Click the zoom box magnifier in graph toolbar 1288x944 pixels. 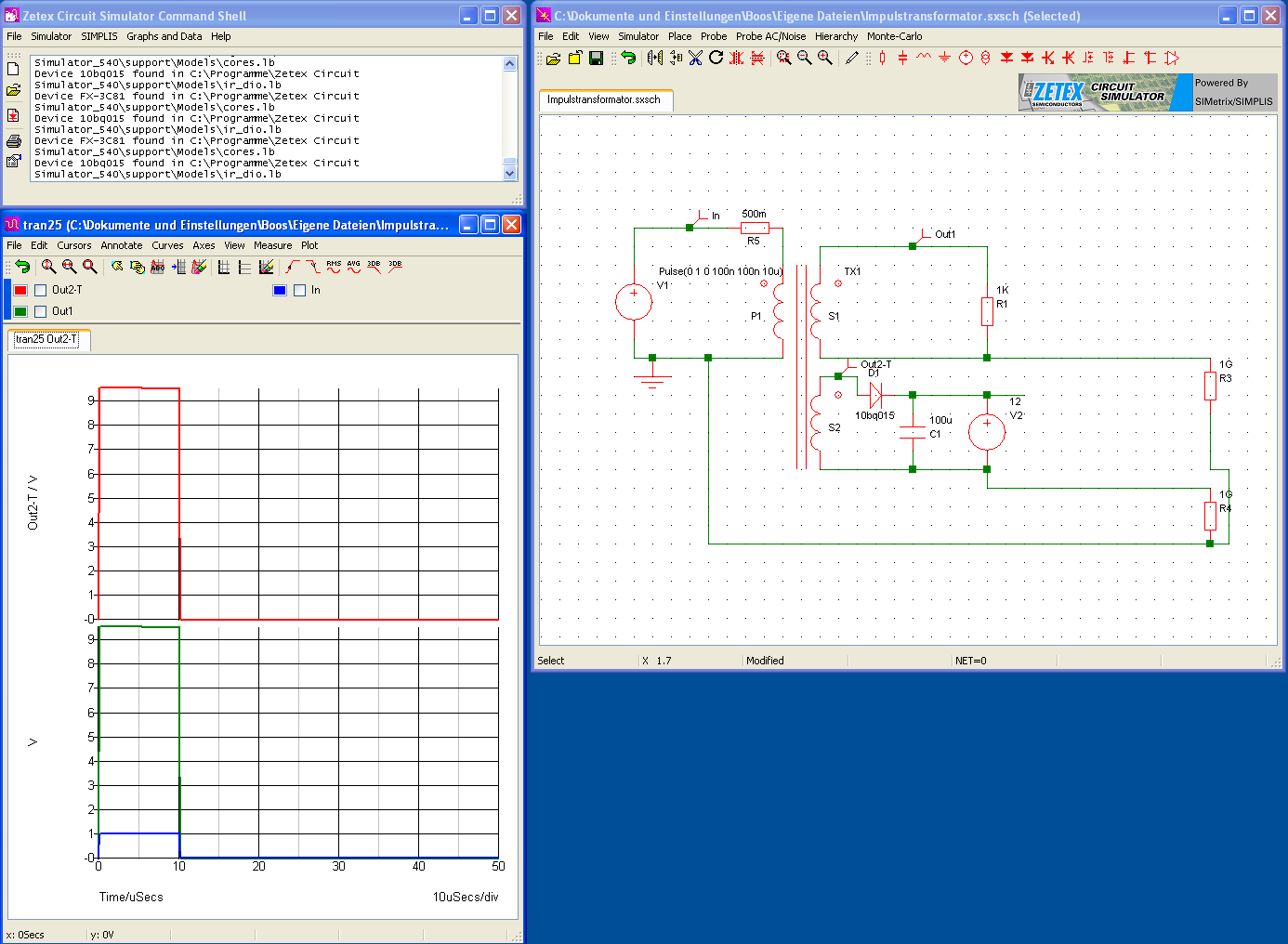click(x=90, y=267)
